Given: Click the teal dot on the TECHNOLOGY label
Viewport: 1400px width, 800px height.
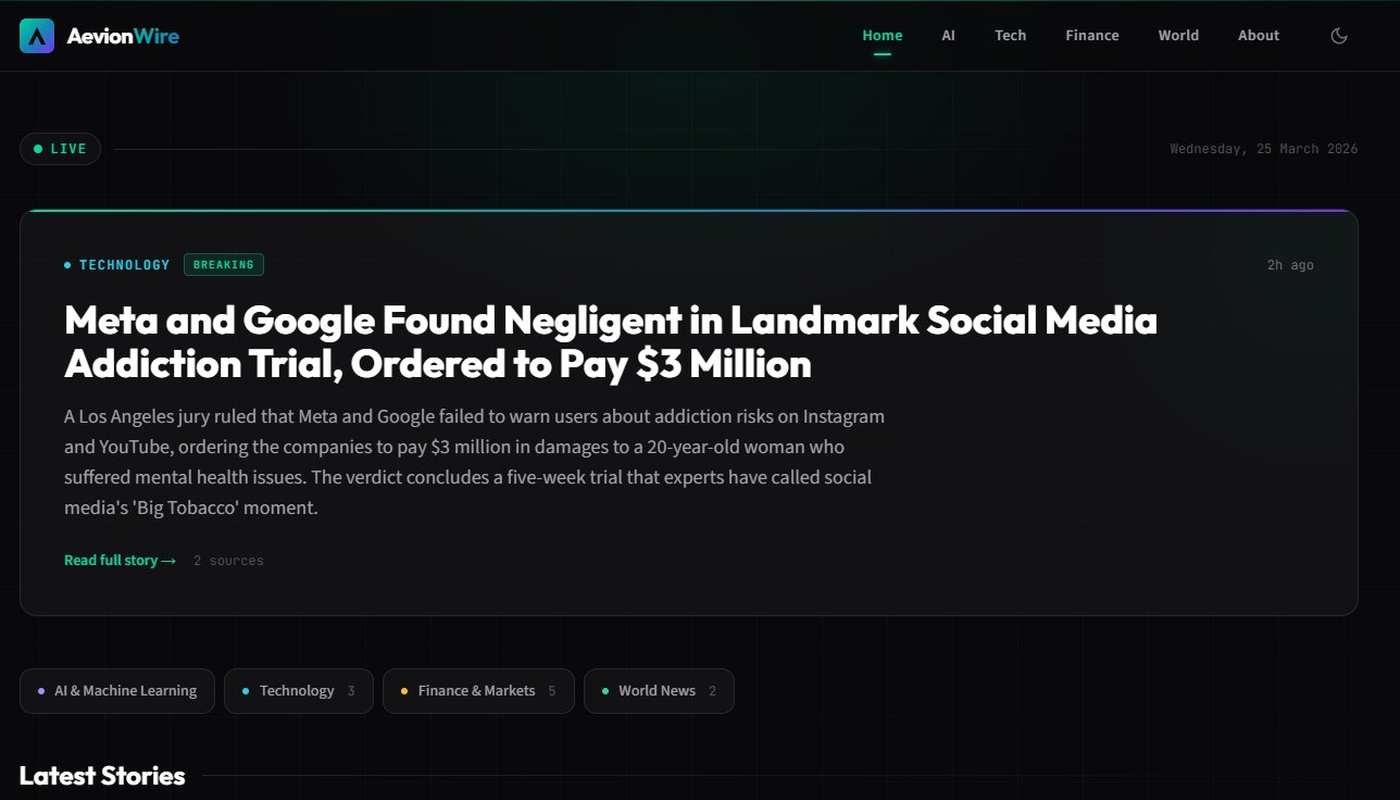Looking at the screenshot, I should 68,264.
